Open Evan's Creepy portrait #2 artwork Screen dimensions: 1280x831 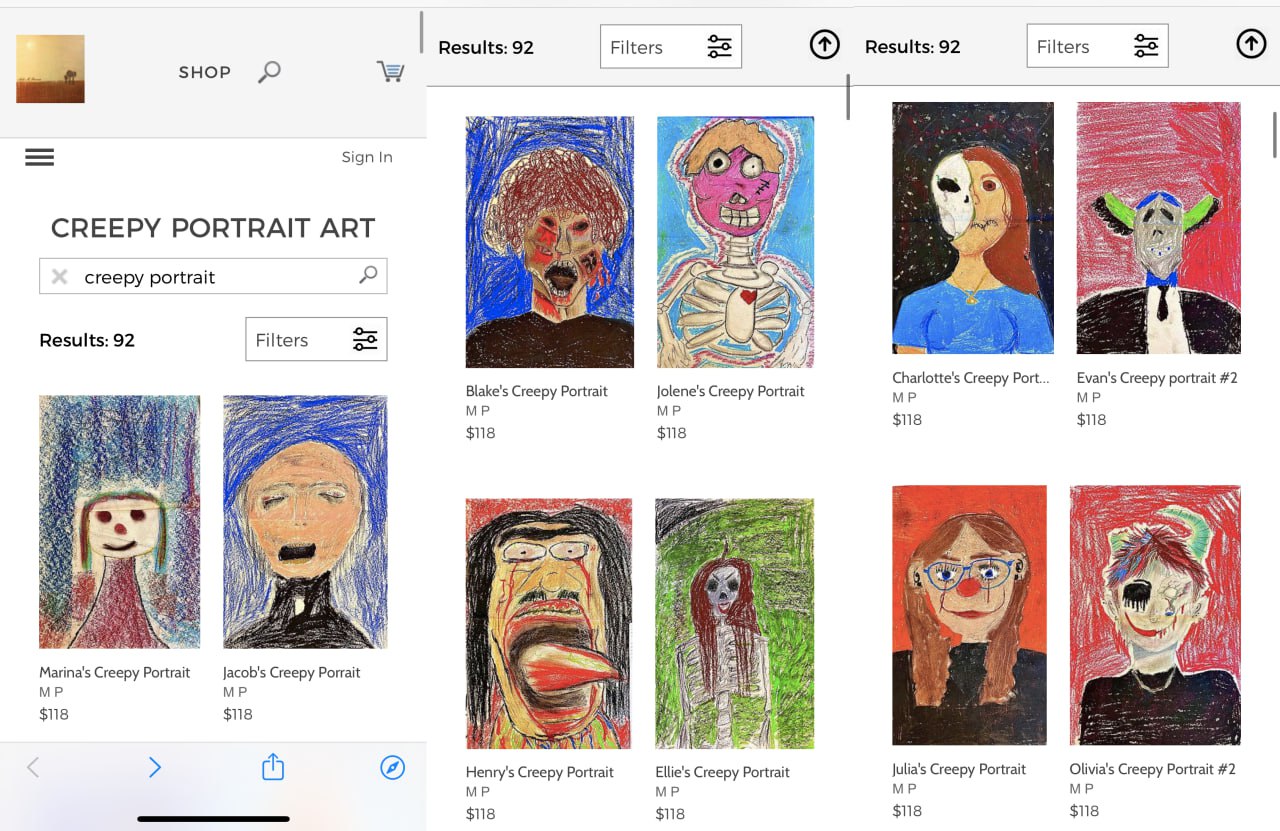(1158, 228)
